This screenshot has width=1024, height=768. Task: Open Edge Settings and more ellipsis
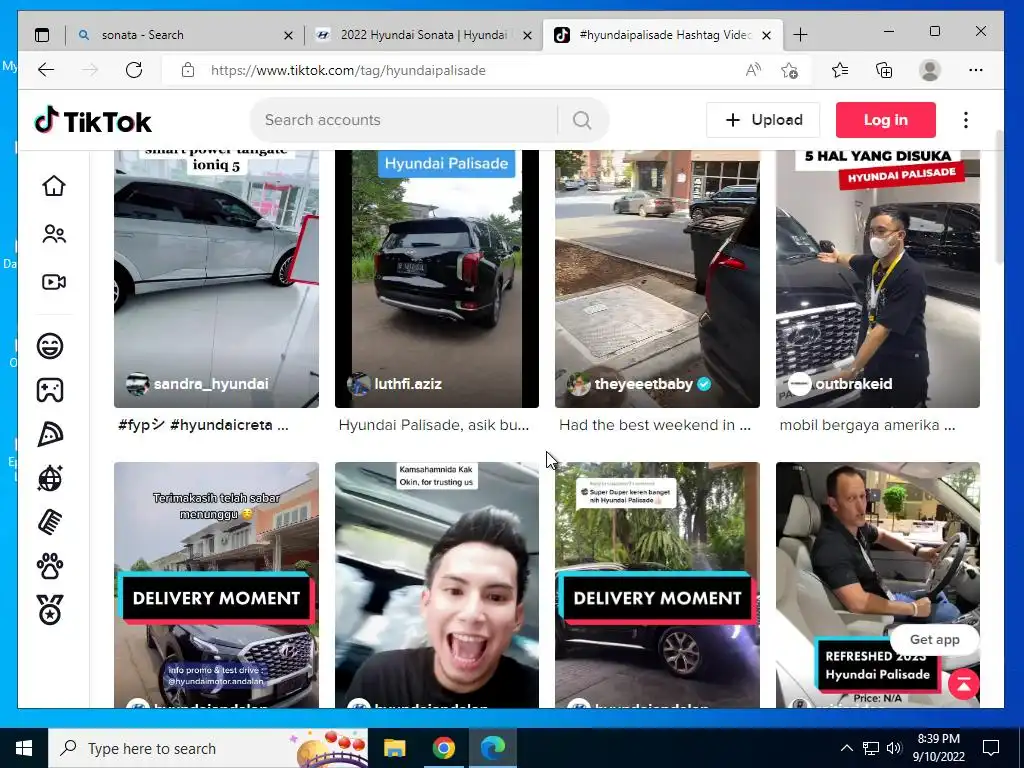pos(976,70)
